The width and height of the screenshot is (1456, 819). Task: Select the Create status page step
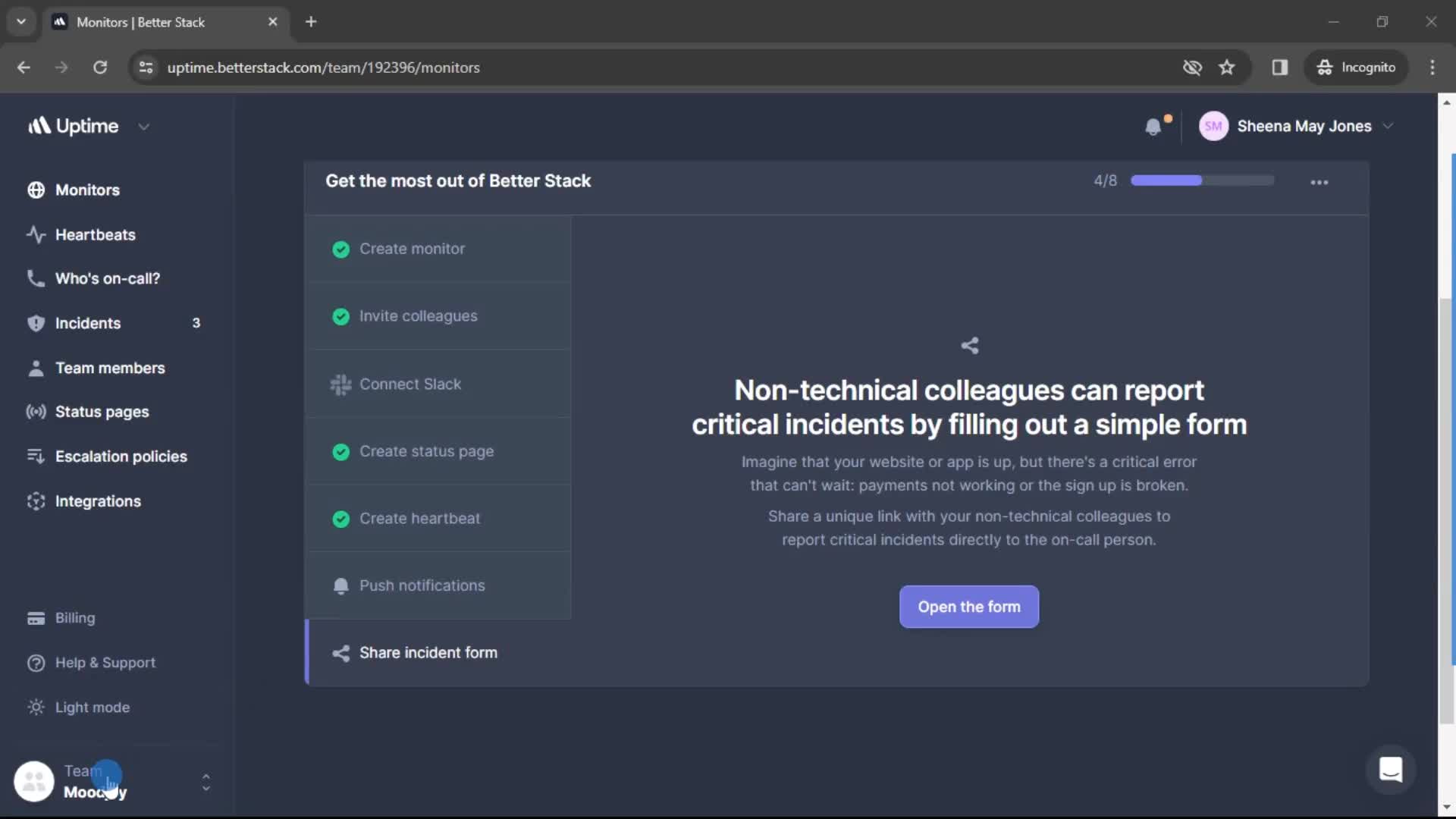438,451
